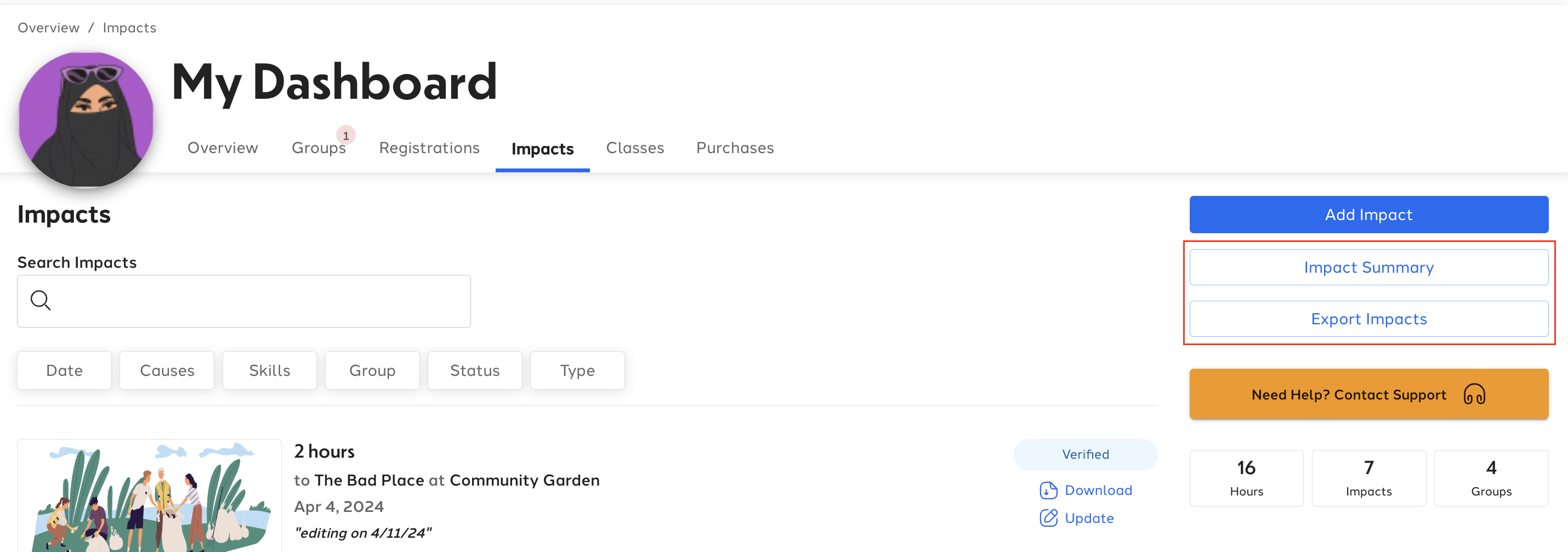Click the Add Impact button
This screenshot has height=552, width=1568.
(1369, 215)
